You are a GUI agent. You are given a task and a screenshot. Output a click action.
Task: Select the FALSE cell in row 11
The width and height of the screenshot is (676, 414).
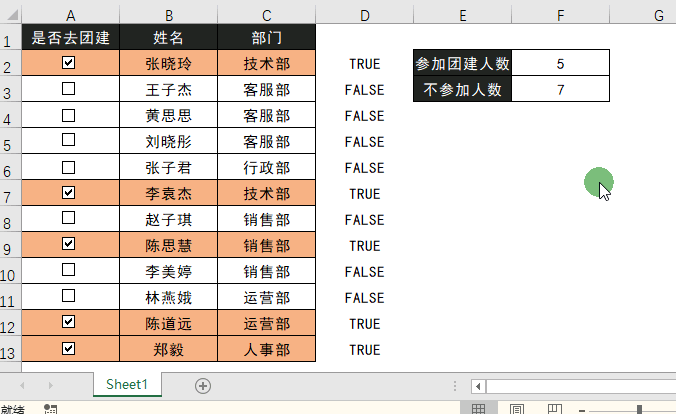(x=364, y=297)
